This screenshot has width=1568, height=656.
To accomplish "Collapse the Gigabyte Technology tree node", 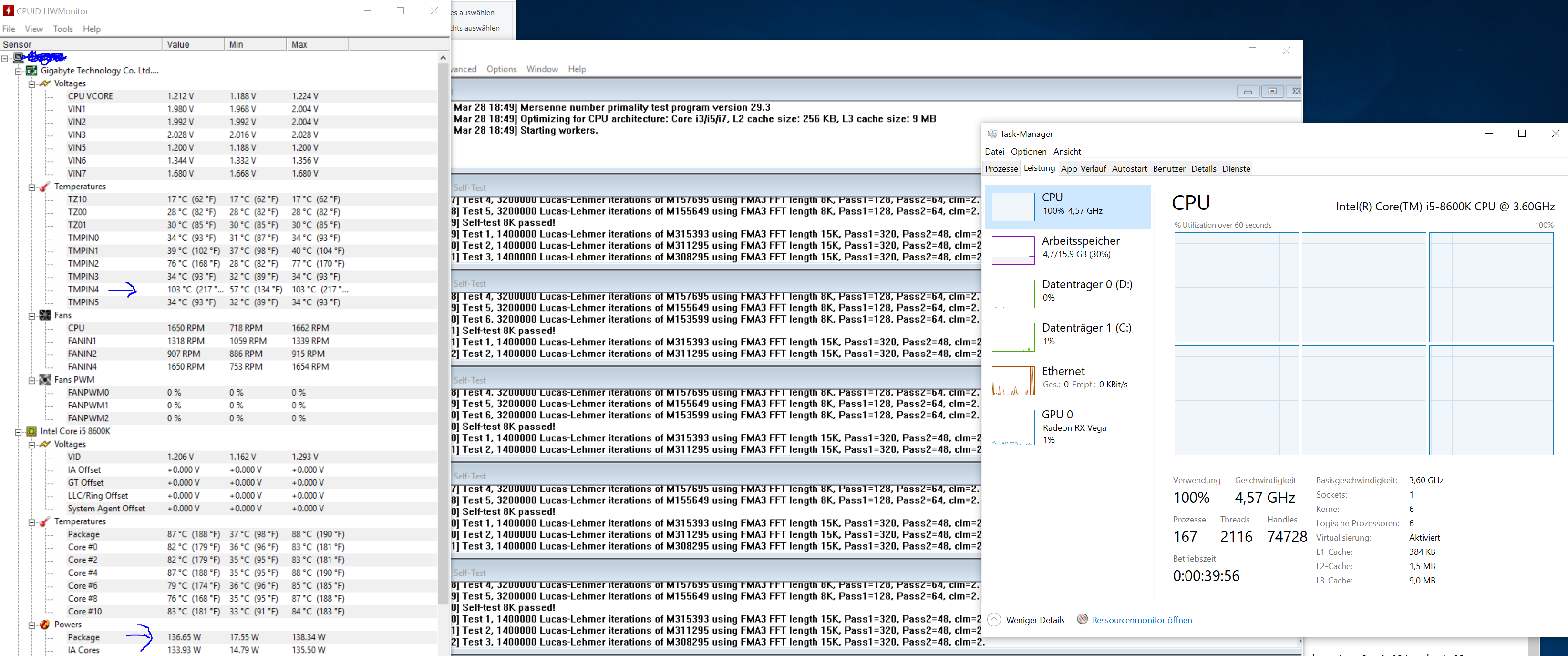I will point(18,71).
